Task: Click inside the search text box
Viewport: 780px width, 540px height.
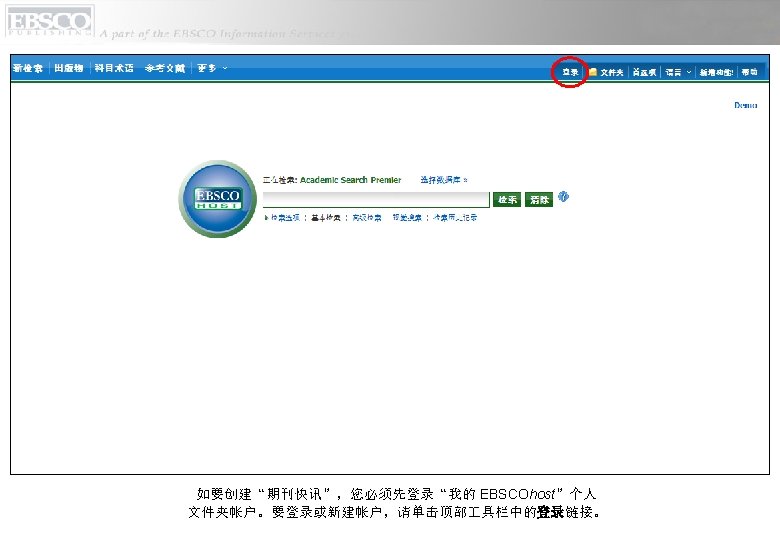Action: click(x=376, y=199)
